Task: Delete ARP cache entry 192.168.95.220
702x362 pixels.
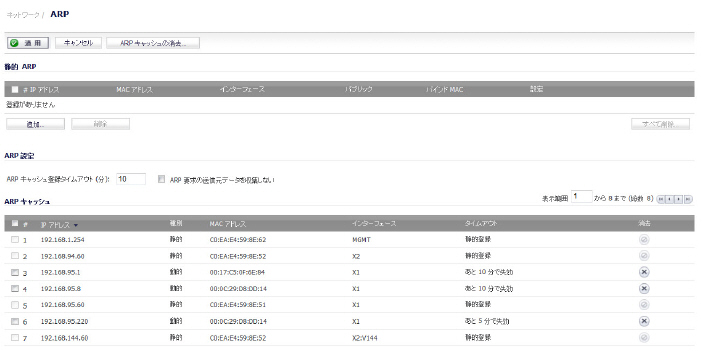Action: click(x=644, y=321)
